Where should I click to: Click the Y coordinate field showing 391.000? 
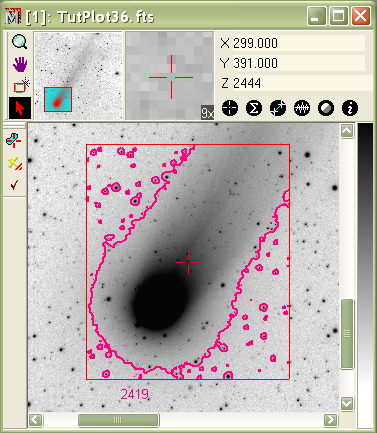299,63
